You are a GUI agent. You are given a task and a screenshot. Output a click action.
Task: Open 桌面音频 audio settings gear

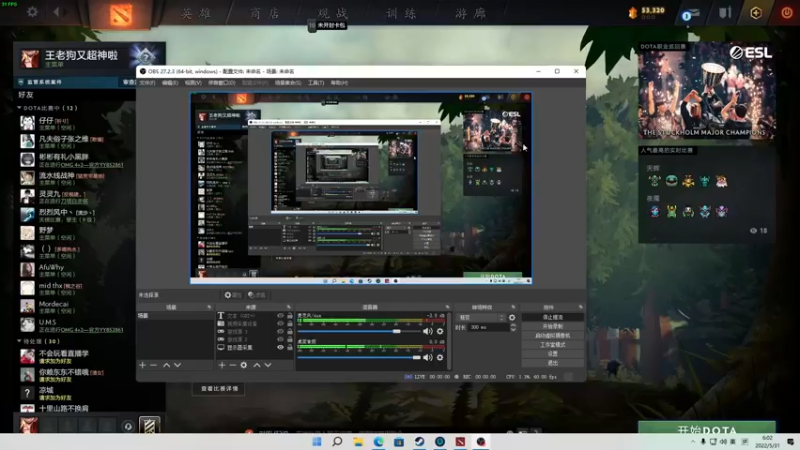(x=440, y=358)
